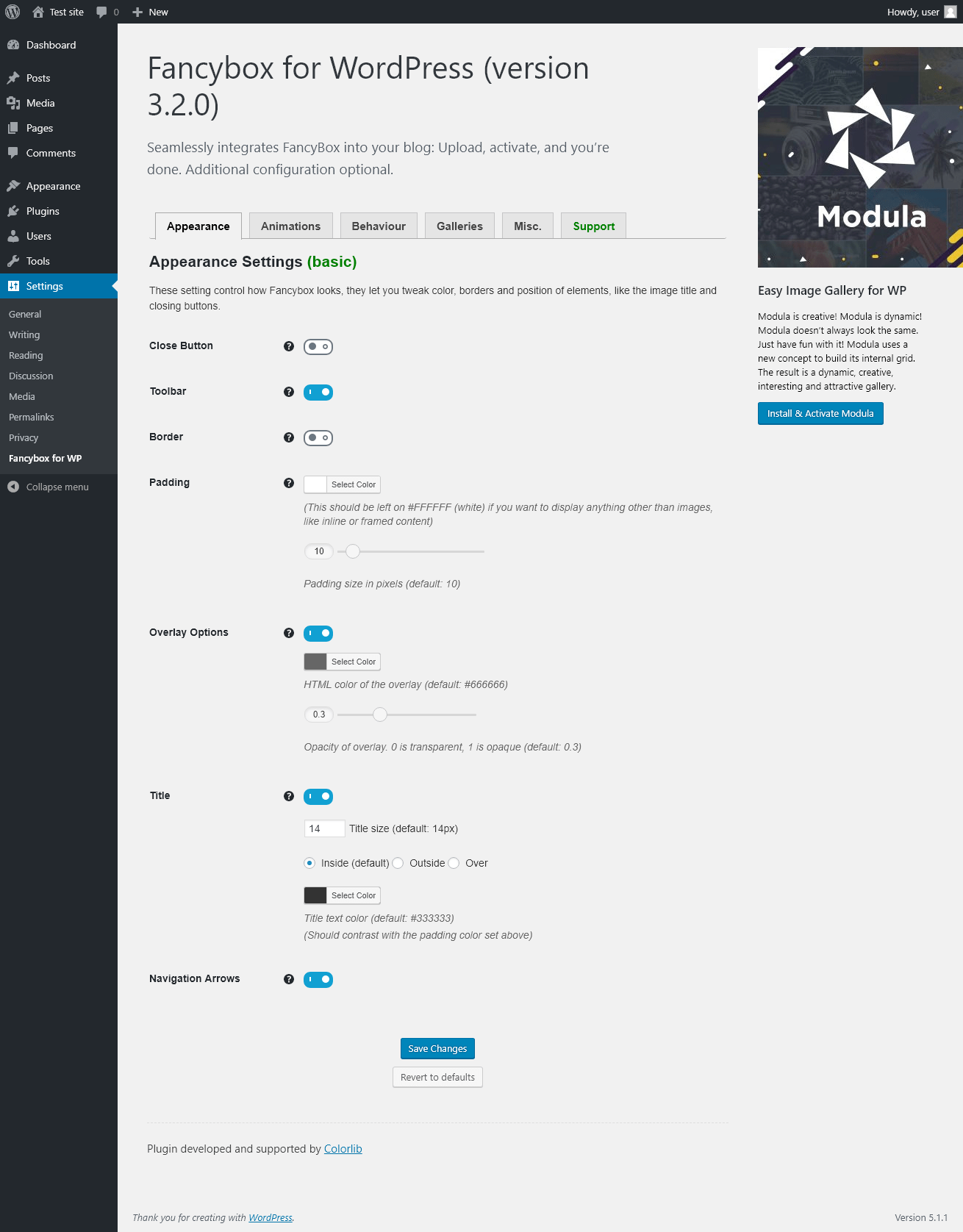Enable the Border toggle
Screen dimensions: 963x1232
coord(318,437)
